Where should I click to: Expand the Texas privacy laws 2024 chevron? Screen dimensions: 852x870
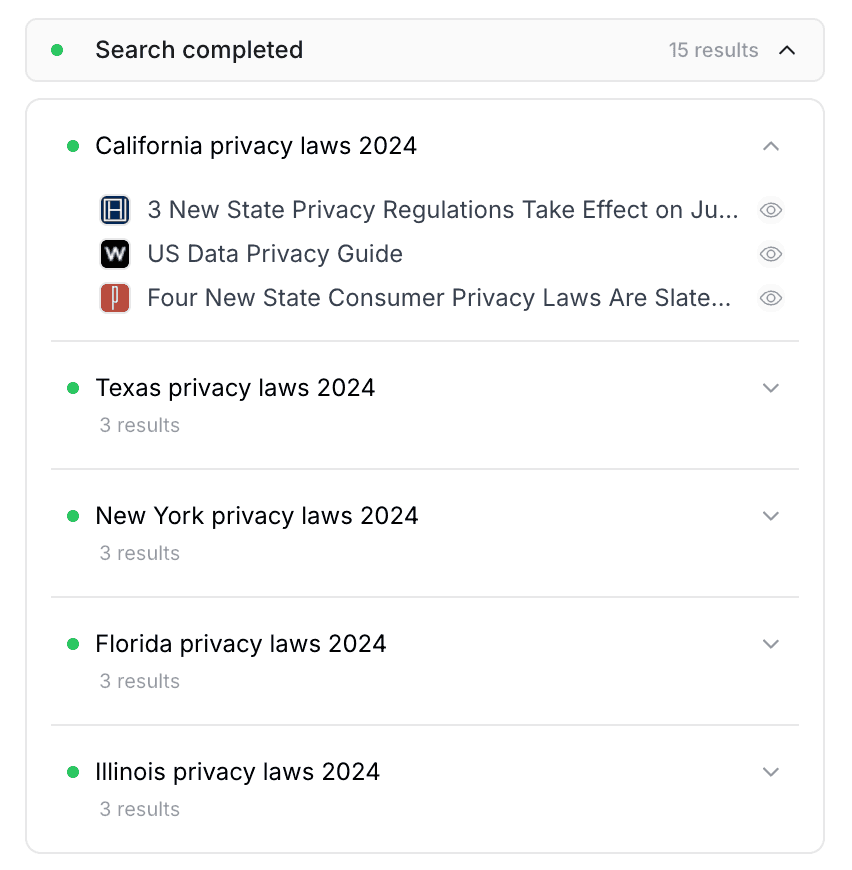coord(771,388)
